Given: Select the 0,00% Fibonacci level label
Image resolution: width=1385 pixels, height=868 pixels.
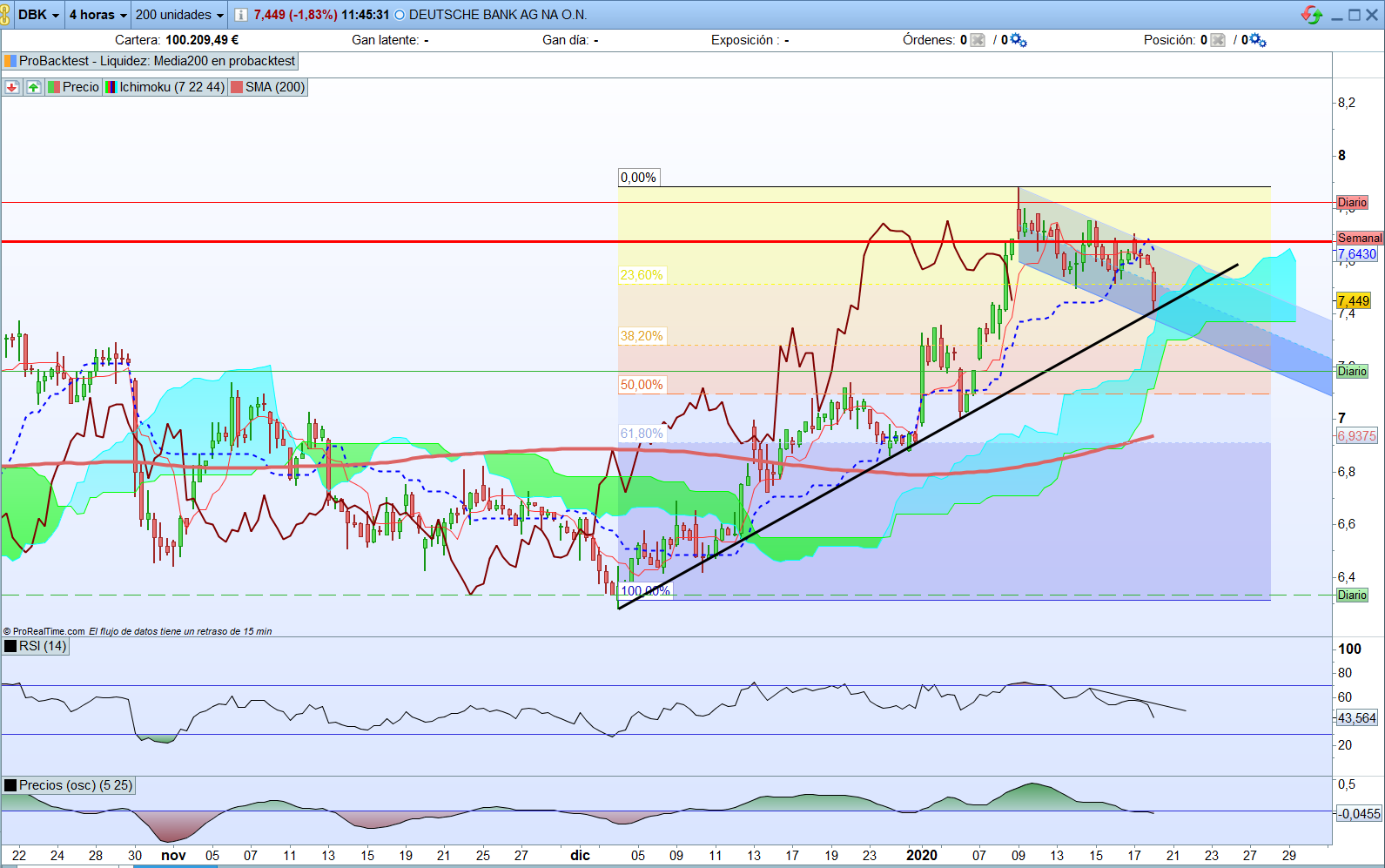Looking at the screenshot, I should pos(638,178).
